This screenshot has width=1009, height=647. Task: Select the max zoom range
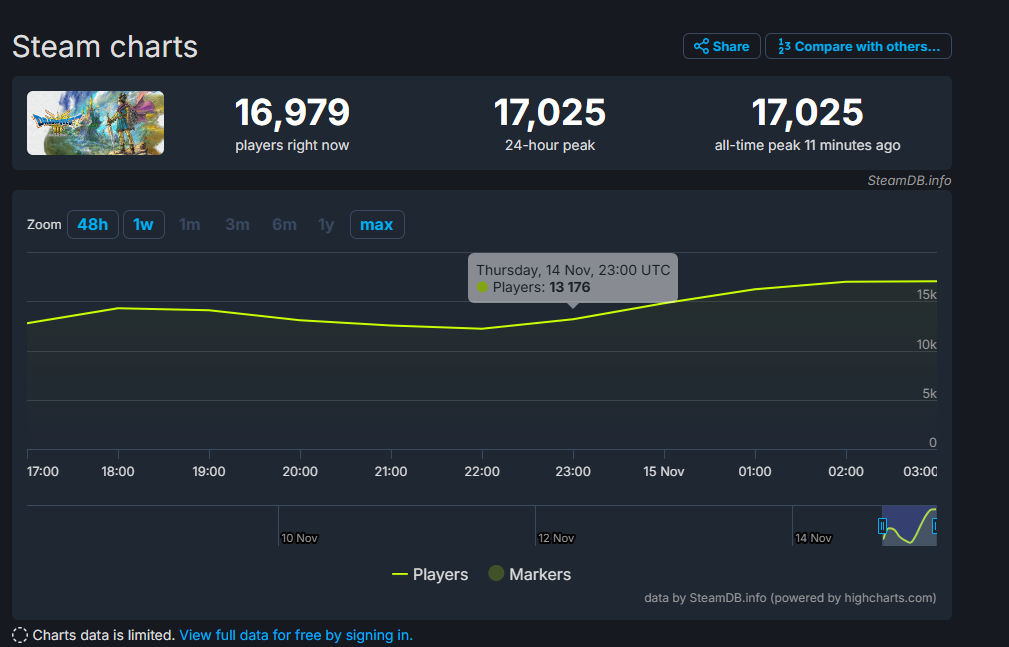click(377, 225)
